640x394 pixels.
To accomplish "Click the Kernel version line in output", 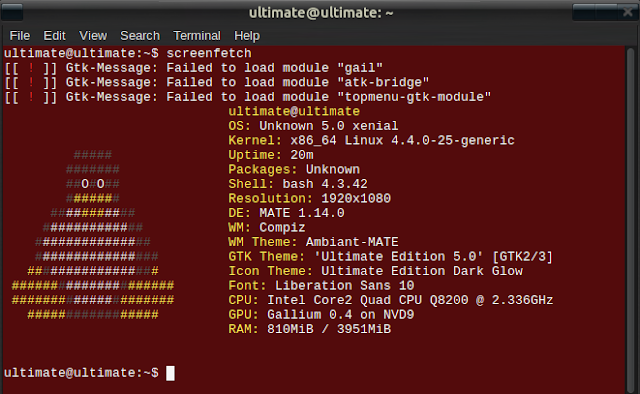I will coord(371,140).
